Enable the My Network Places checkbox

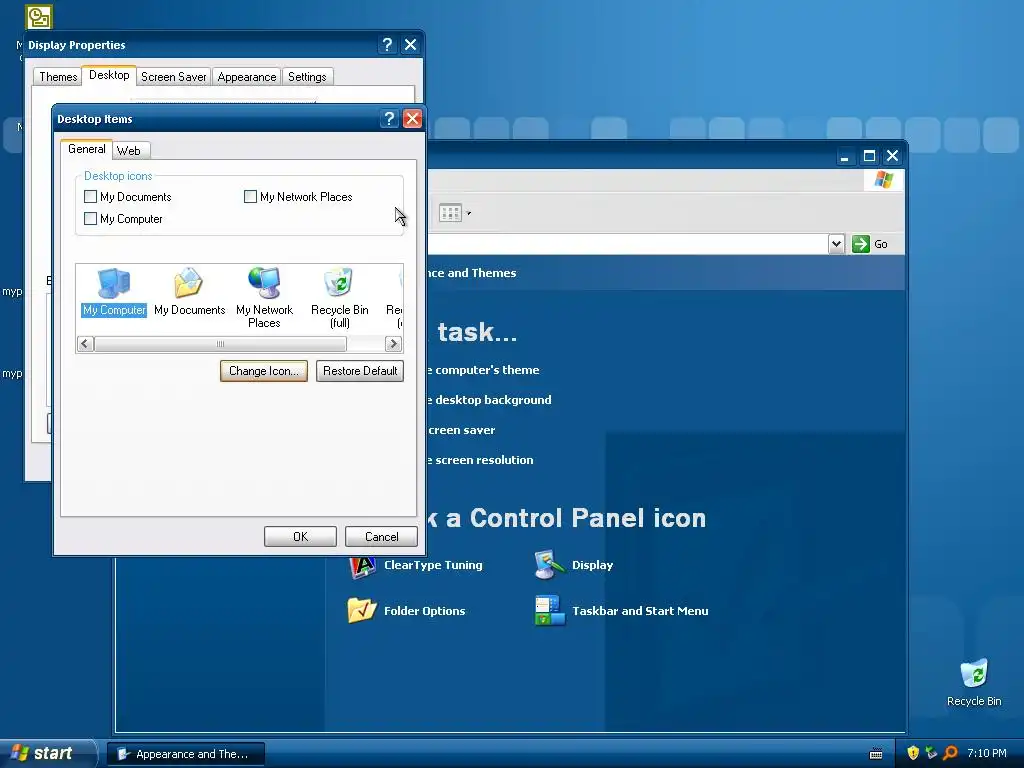point(250,197)
